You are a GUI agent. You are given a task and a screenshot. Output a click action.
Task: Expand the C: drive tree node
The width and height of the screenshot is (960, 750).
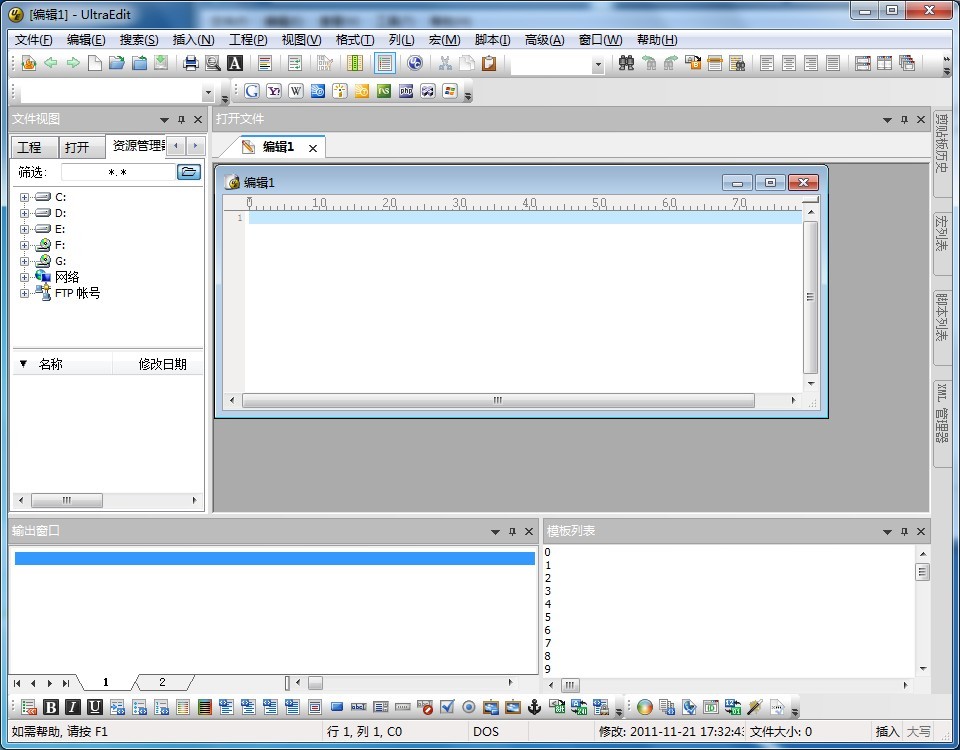tap(25, 197)
